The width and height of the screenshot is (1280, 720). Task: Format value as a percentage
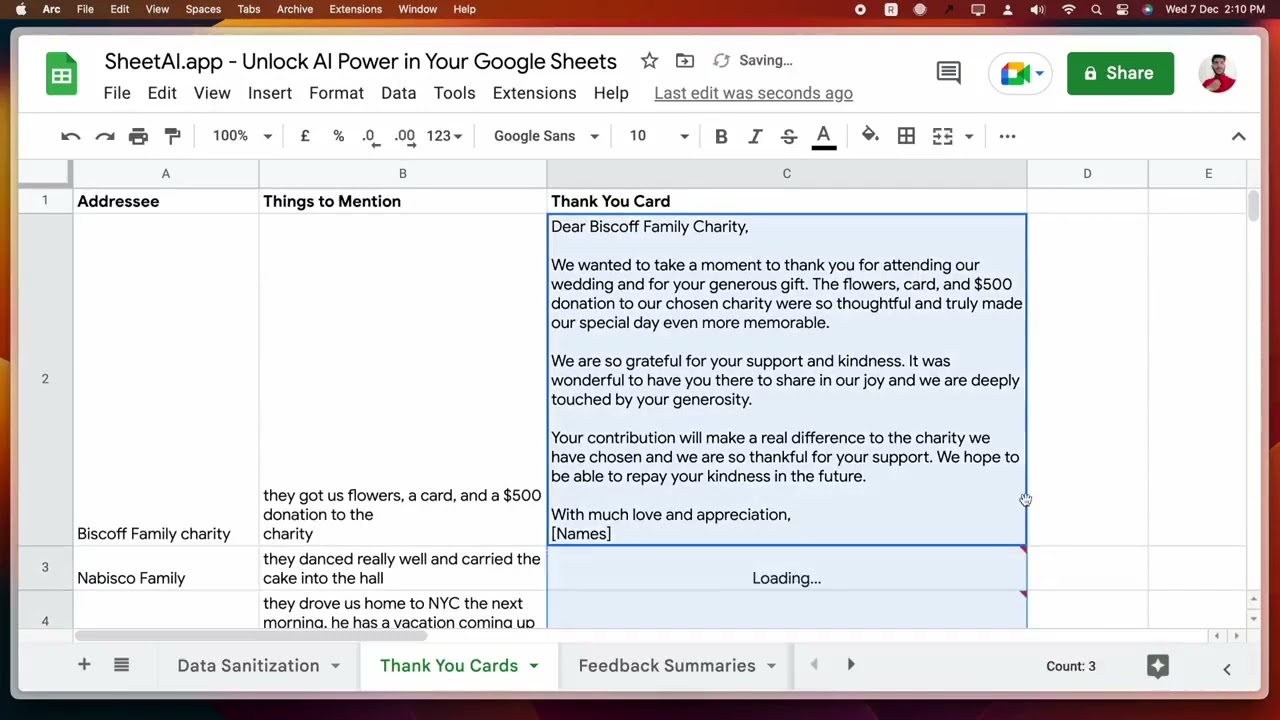pos(338,136)
